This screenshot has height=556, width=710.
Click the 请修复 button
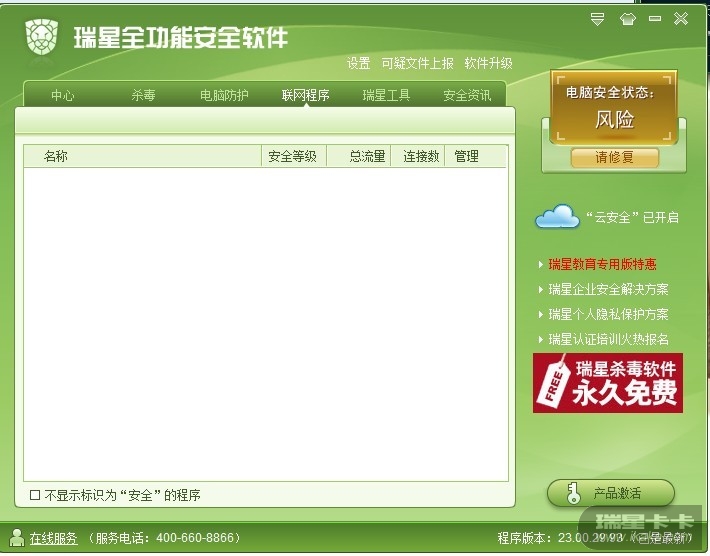point(614,158)
